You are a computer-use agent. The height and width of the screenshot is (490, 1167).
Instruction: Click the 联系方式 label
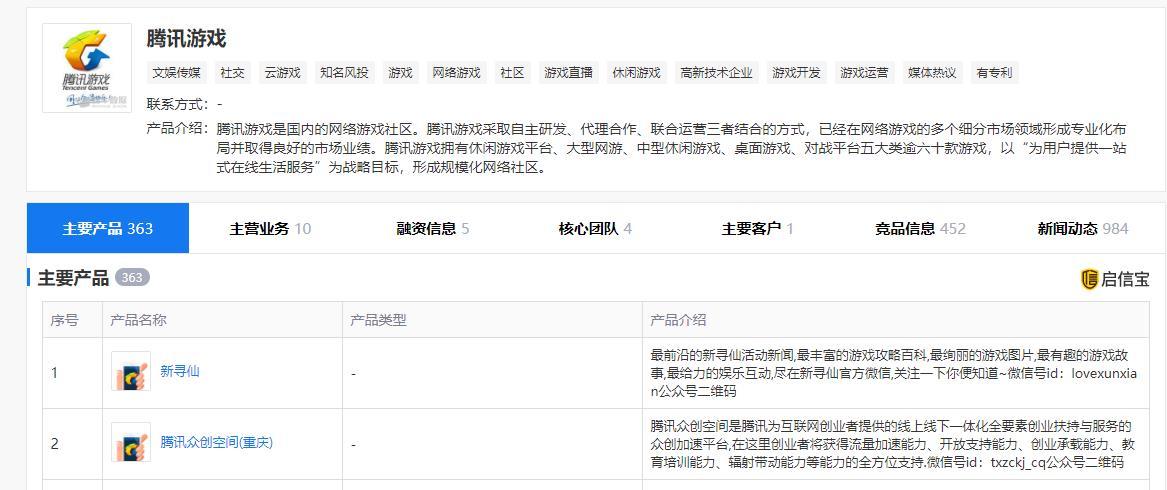[x=178, y=104]
